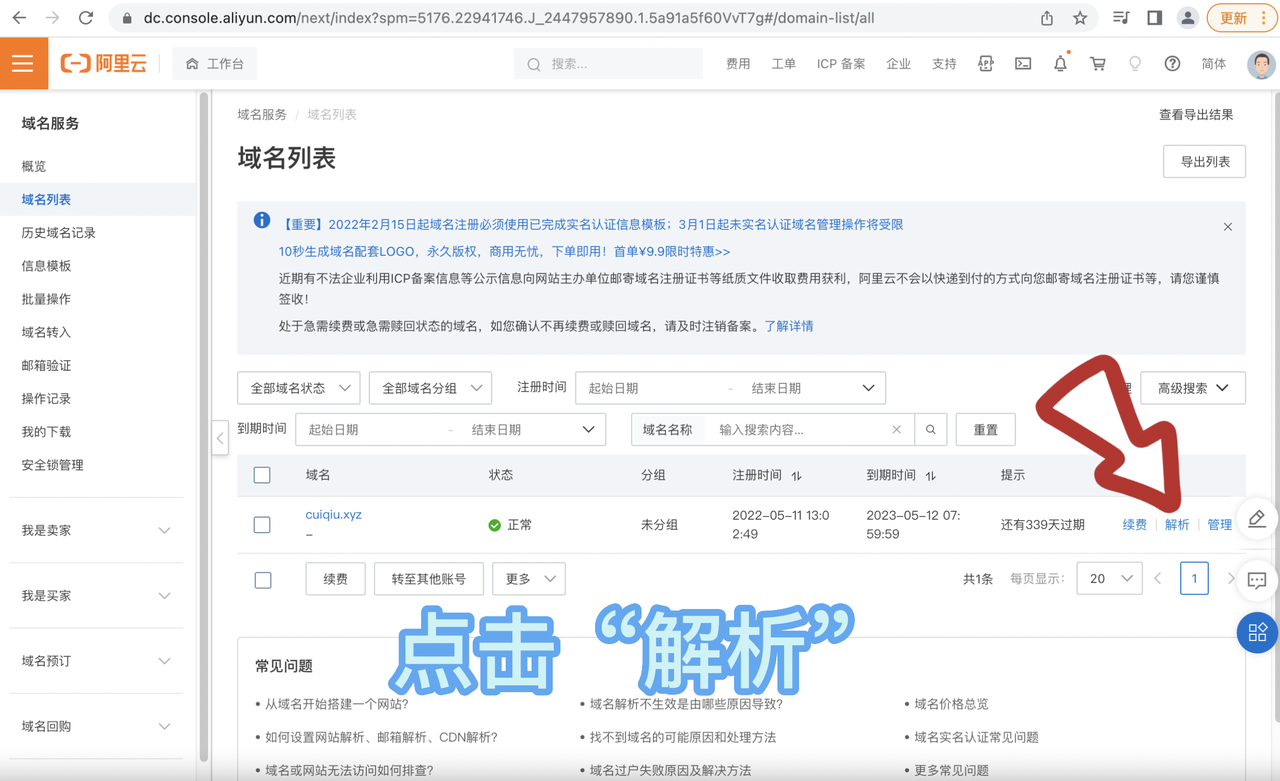Expand 域名回购 section
1280x781 pixels.
[x=96, y=726]
